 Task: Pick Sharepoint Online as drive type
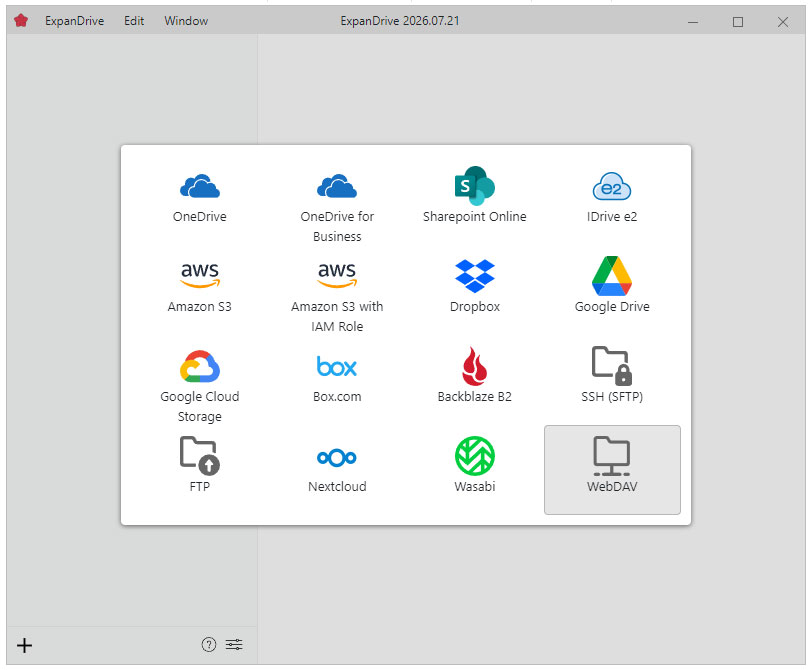[474, 200]
